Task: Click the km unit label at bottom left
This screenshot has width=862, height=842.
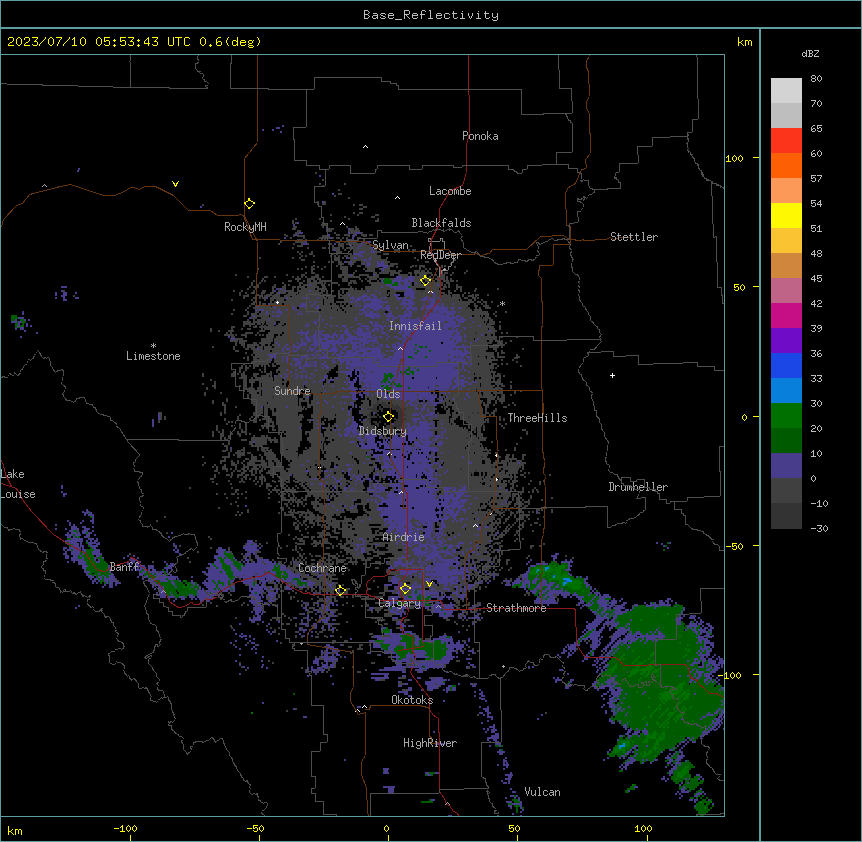Action: (x=15, y=830)
